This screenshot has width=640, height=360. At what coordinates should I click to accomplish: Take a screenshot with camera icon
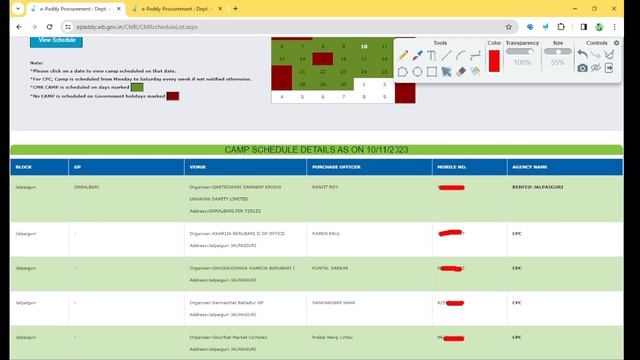coord(582,68)
